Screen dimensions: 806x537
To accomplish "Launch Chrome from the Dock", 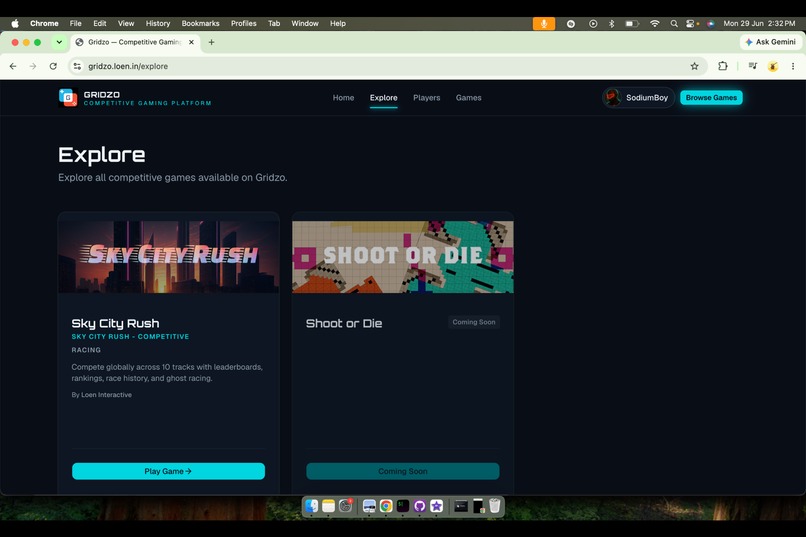I will [386, 506].
